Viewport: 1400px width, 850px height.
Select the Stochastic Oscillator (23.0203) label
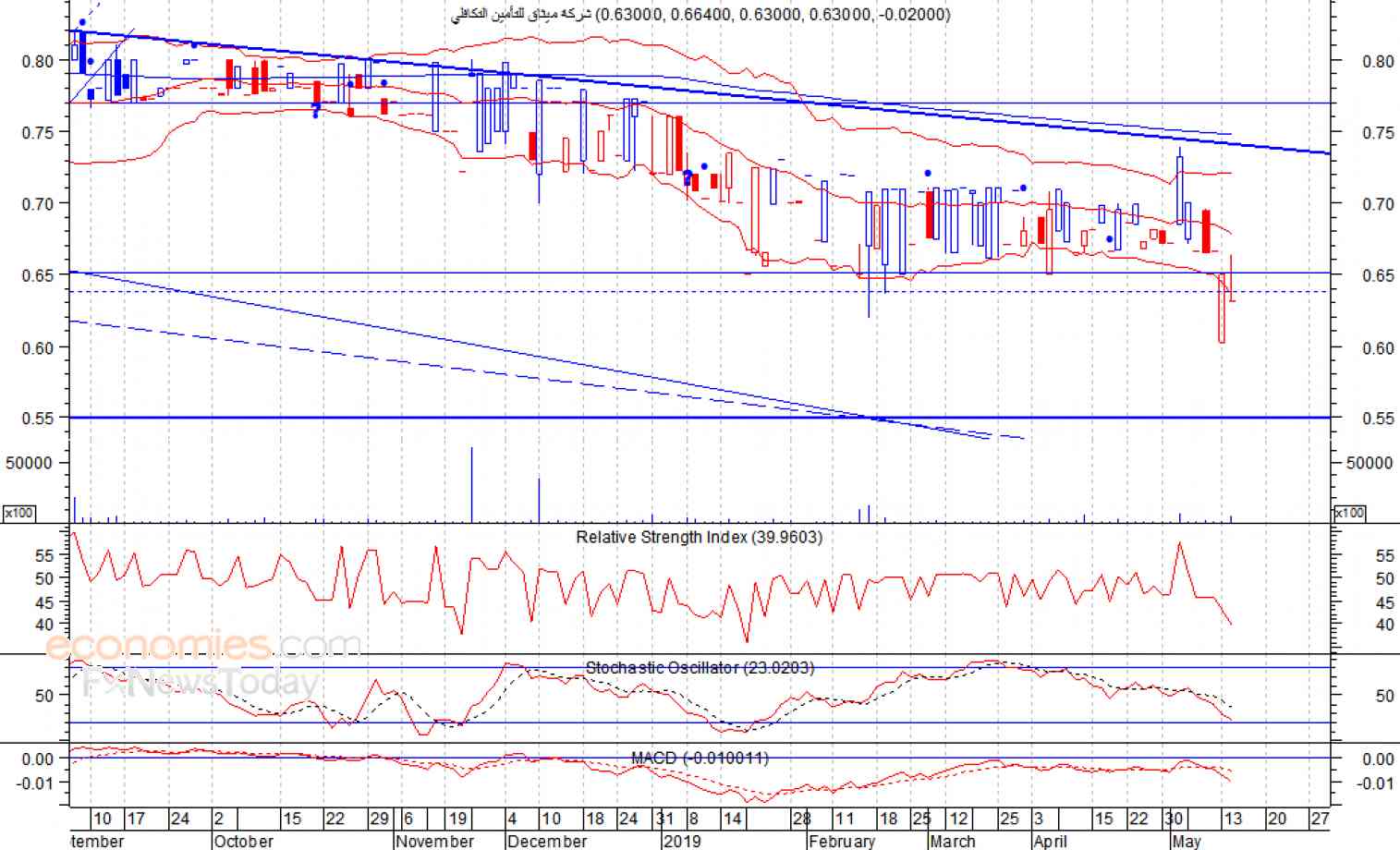(x=700, y=667)
